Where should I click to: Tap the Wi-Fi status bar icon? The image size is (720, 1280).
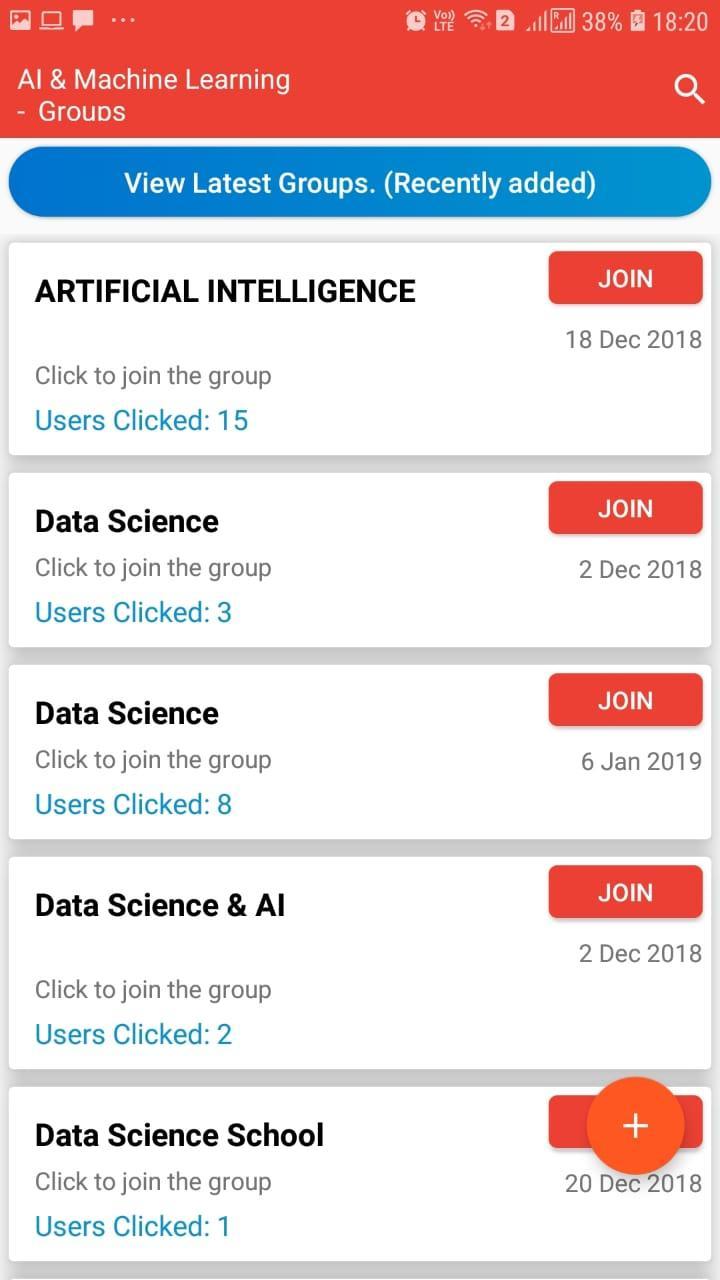477,21
